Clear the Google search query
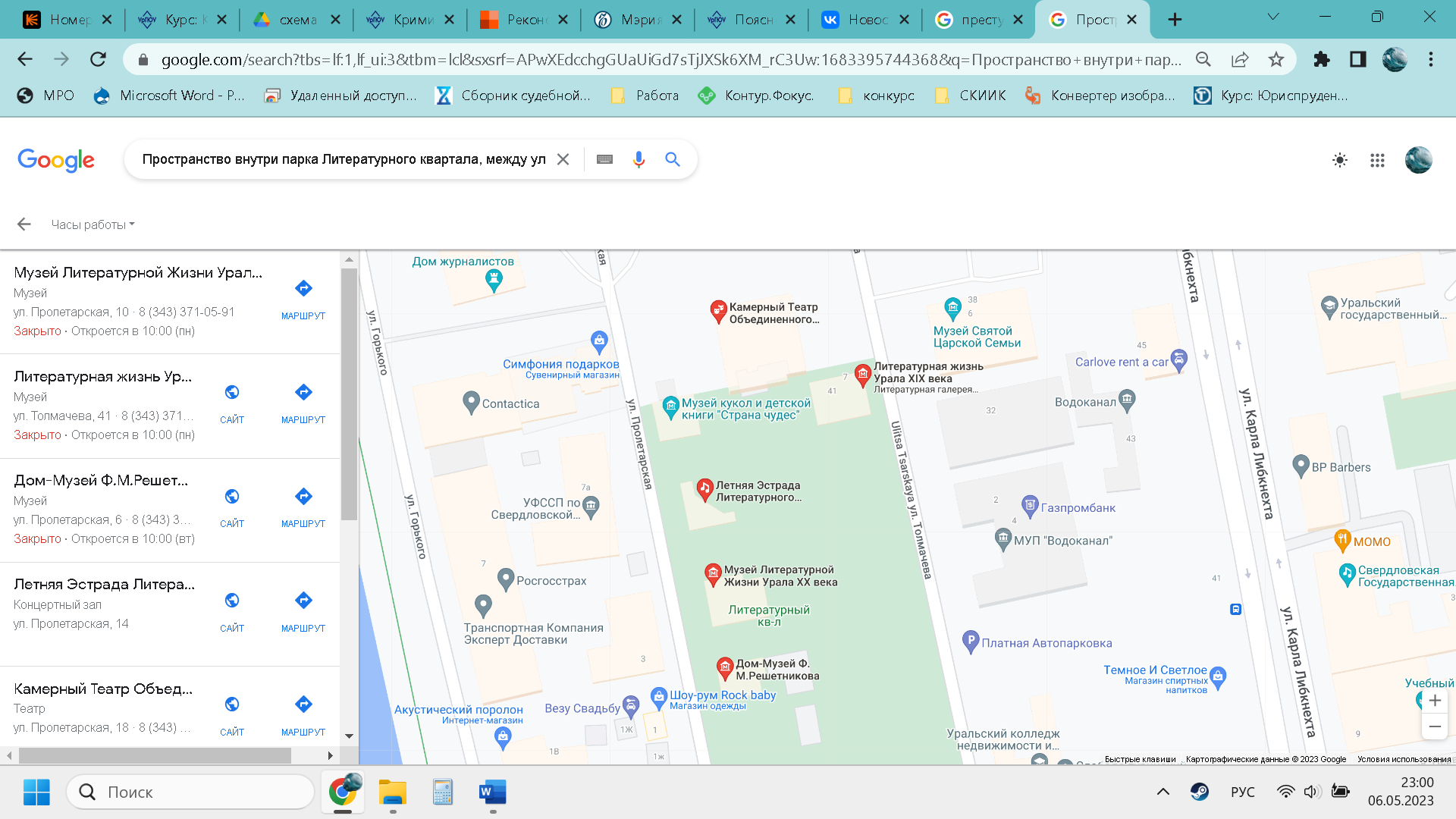The height and width of the screenshot is (819, 1456). pyautogui.click(x=563, y=159)
